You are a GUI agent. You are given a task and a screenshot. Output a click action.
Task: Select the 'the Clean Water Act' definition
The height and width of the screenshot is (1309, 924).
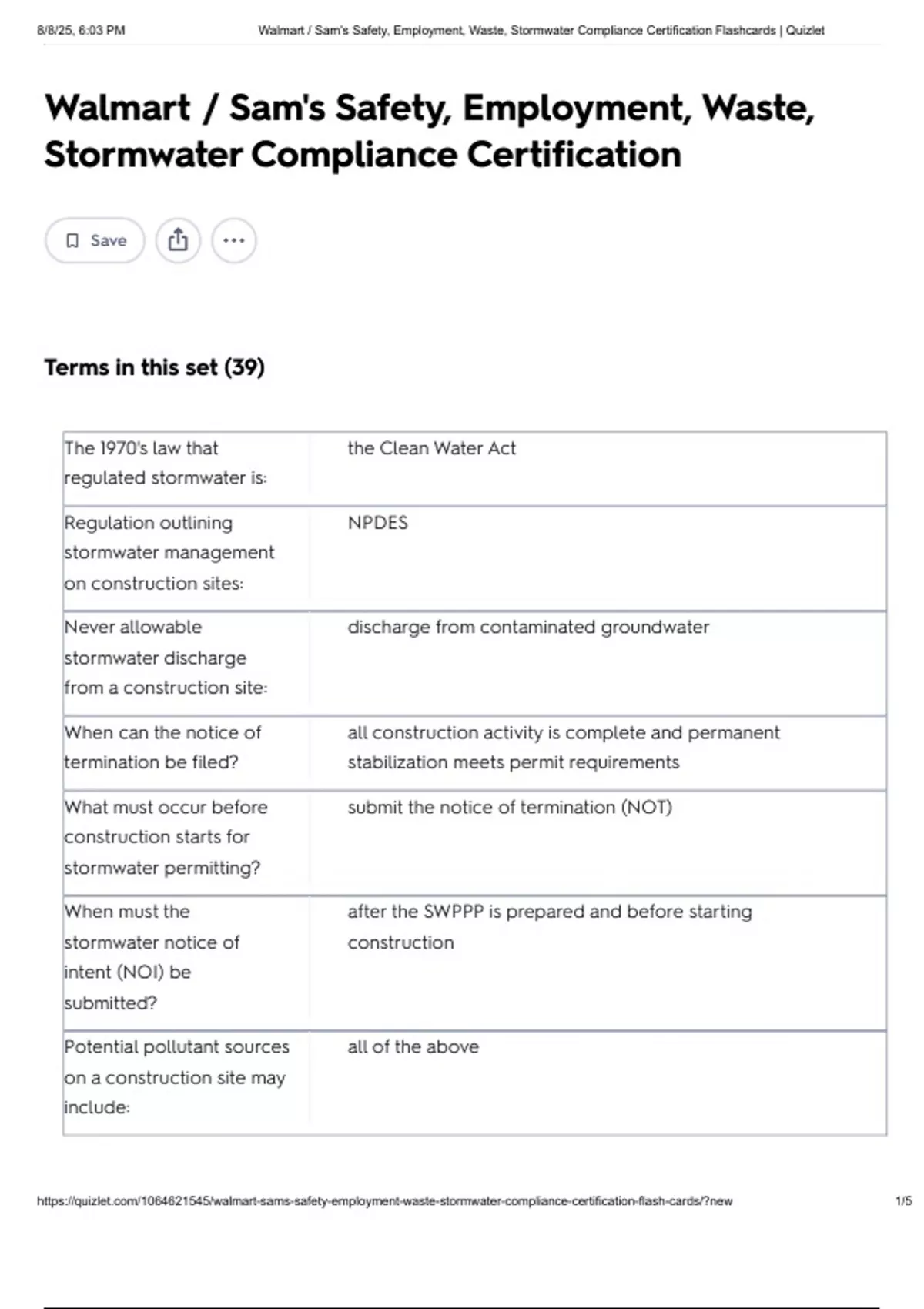click(x=431, y=448)
